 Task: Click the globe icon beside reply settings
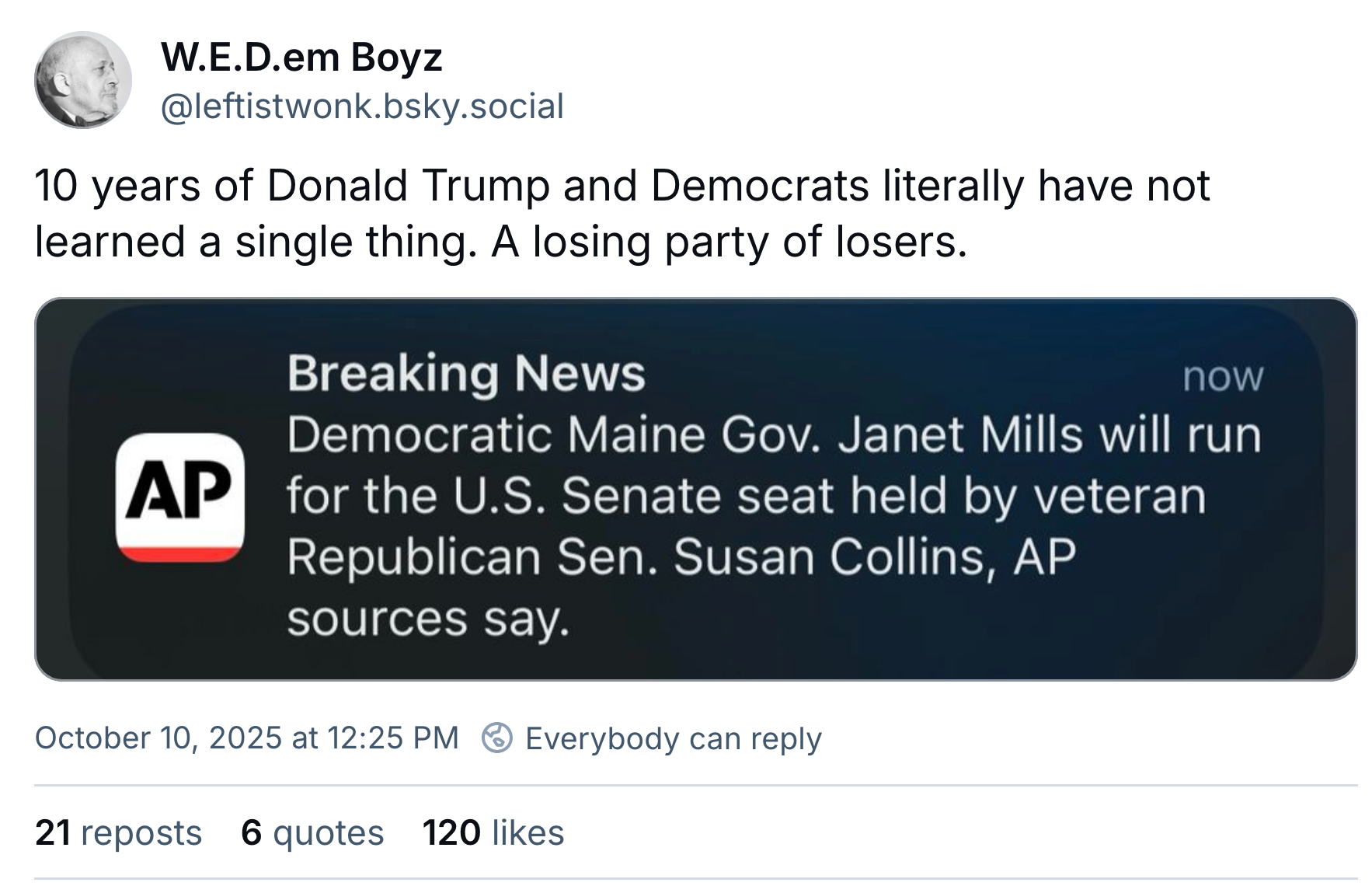(x=497, y=738)
